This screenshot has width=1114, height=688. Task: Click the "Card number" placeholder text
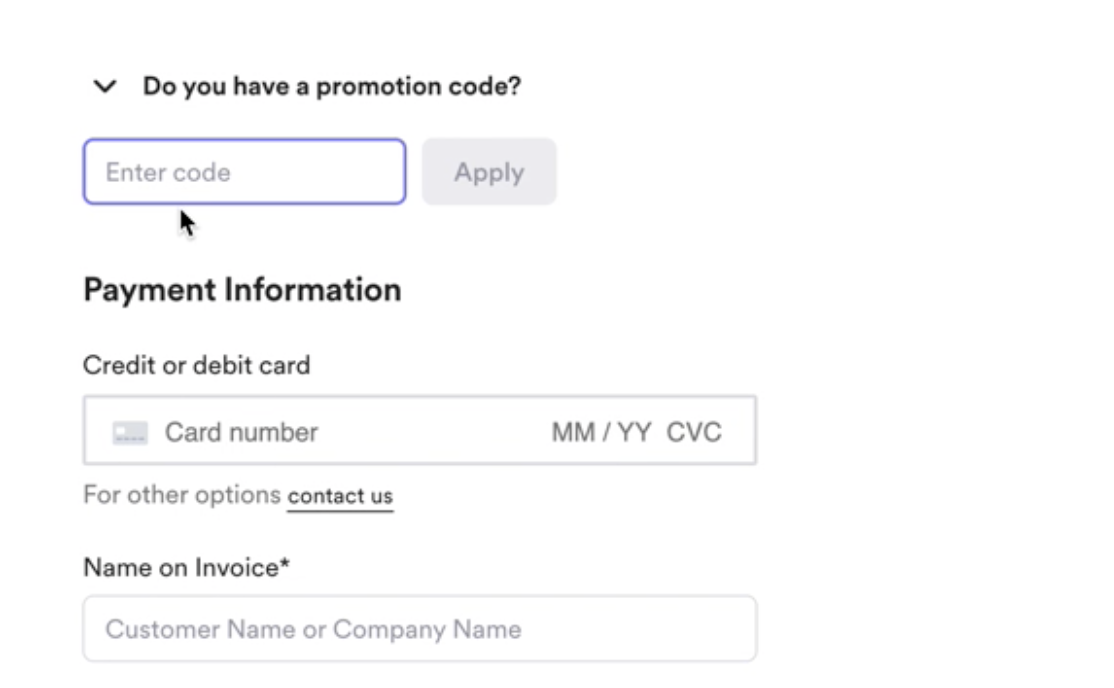241,432
